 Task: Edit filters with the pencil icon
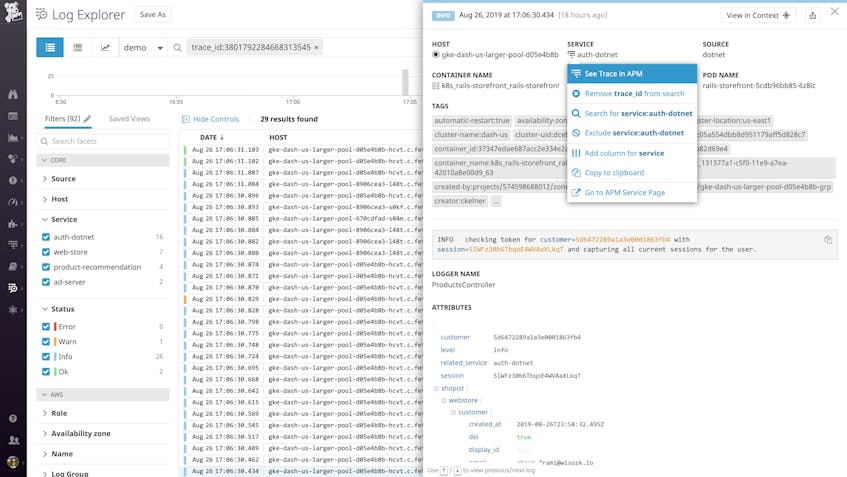click(x=88, y=119)
